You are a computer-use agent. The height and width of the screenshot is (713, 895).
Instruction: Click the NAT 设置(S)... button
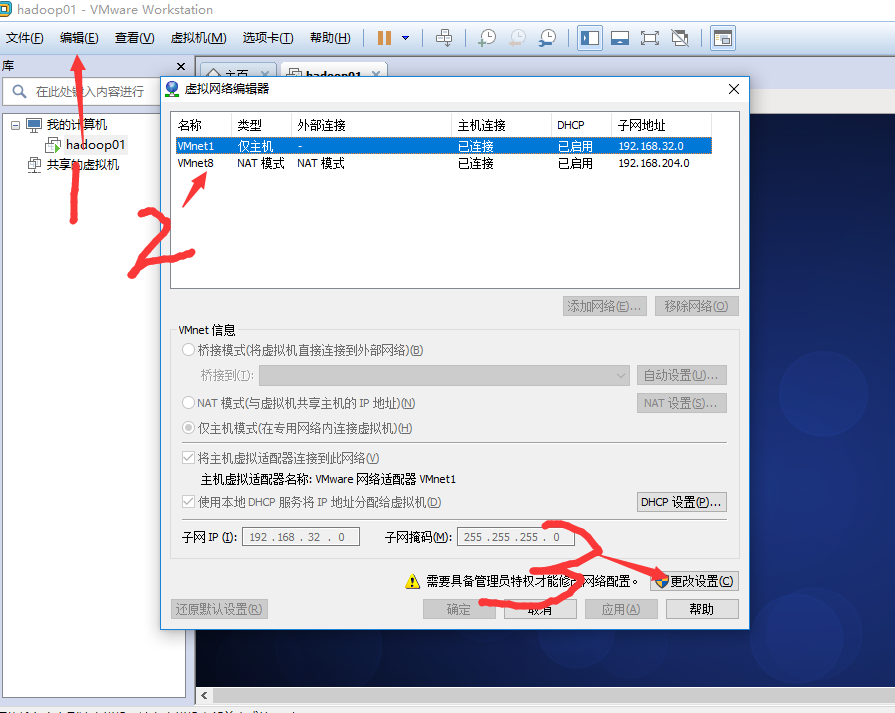(682, 403)
